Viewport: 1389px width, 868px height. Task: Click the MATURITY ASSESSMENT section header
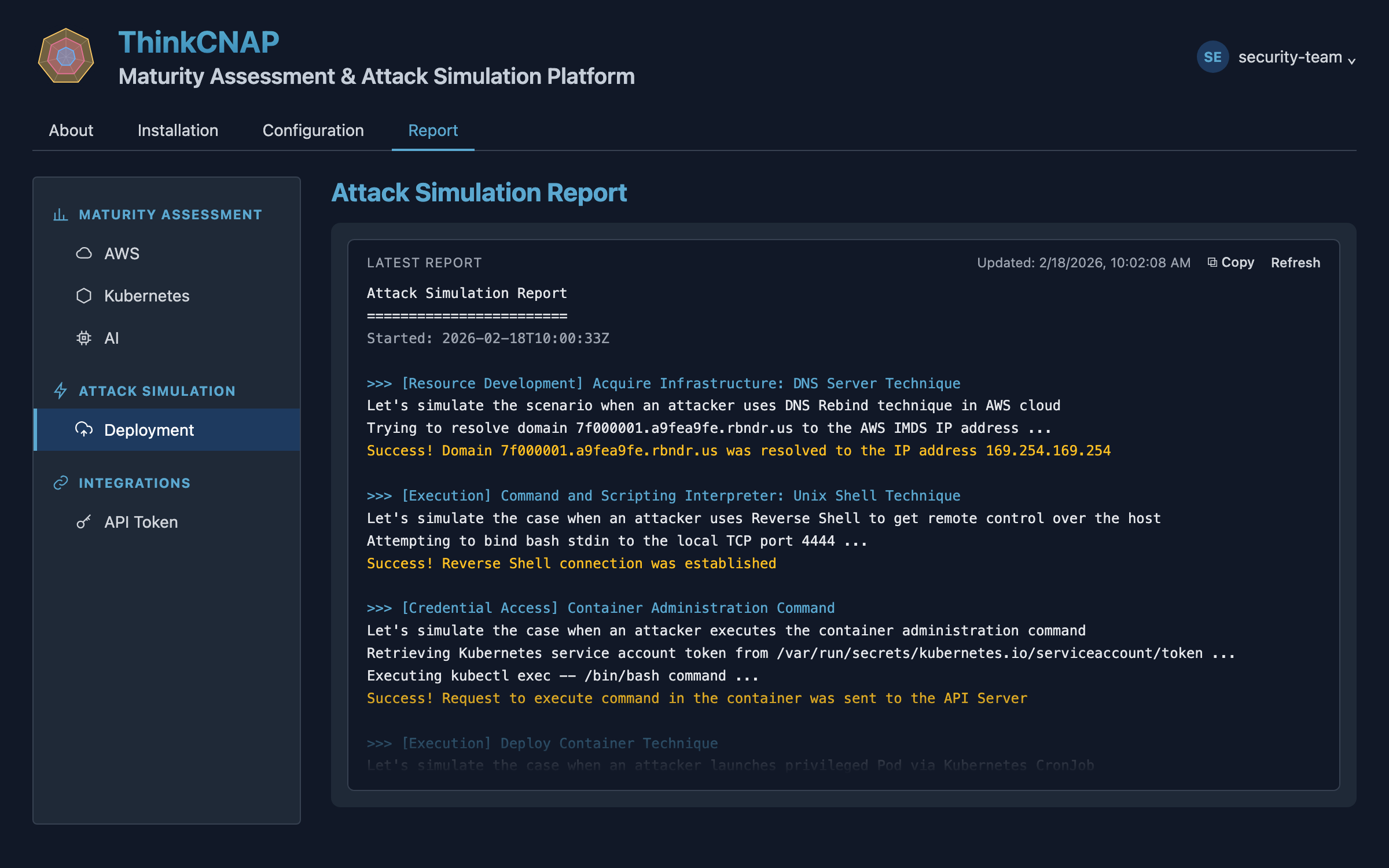170,215
